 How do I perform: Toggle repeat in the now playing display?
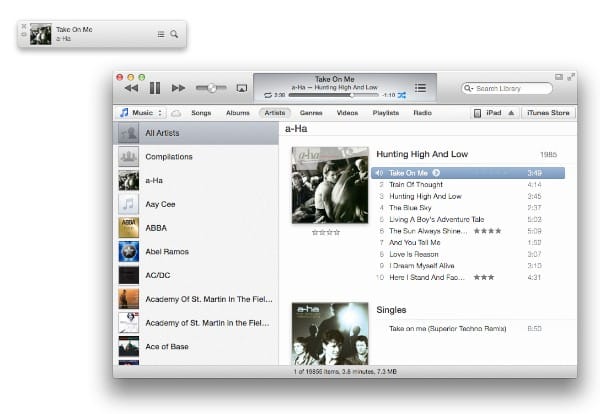pos(268,95)
